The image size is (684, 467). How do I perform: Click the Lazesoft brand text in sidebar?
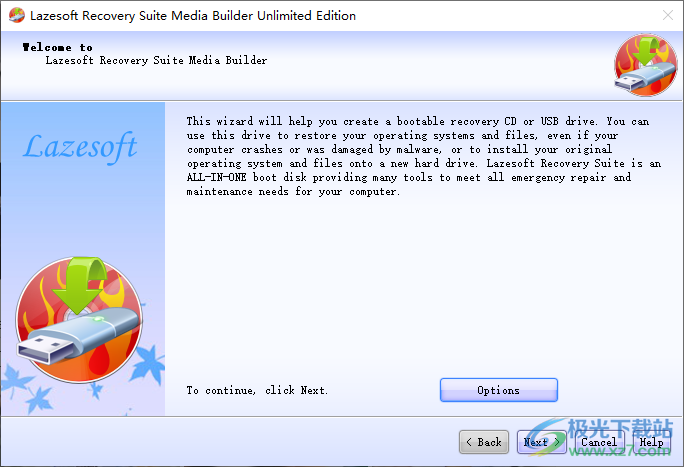[80, 147]
